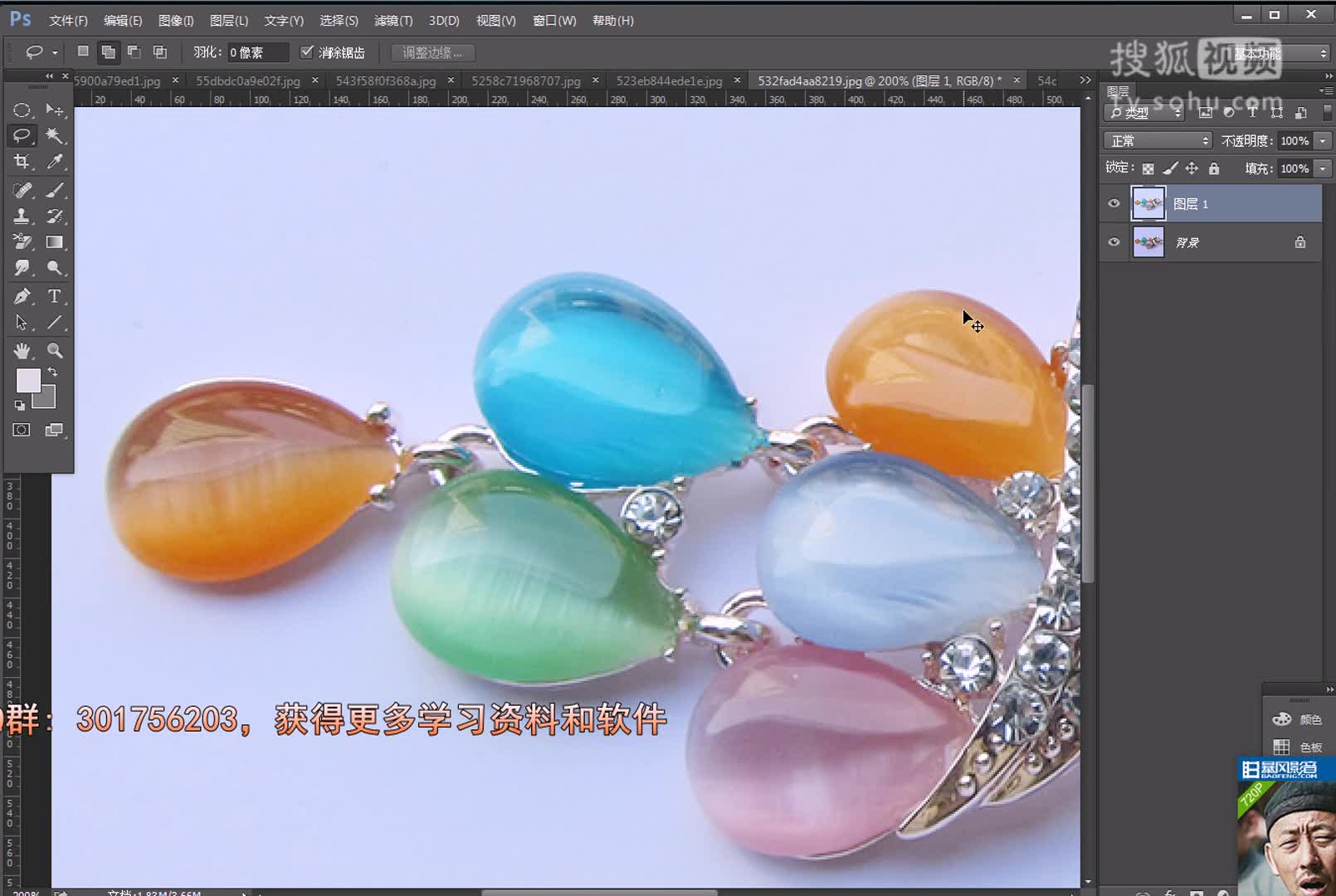Open the 类型 layer filter dropdown
Image resolution: width=1336 pixels, height=896 pixels.
[x=1145, y=112]
